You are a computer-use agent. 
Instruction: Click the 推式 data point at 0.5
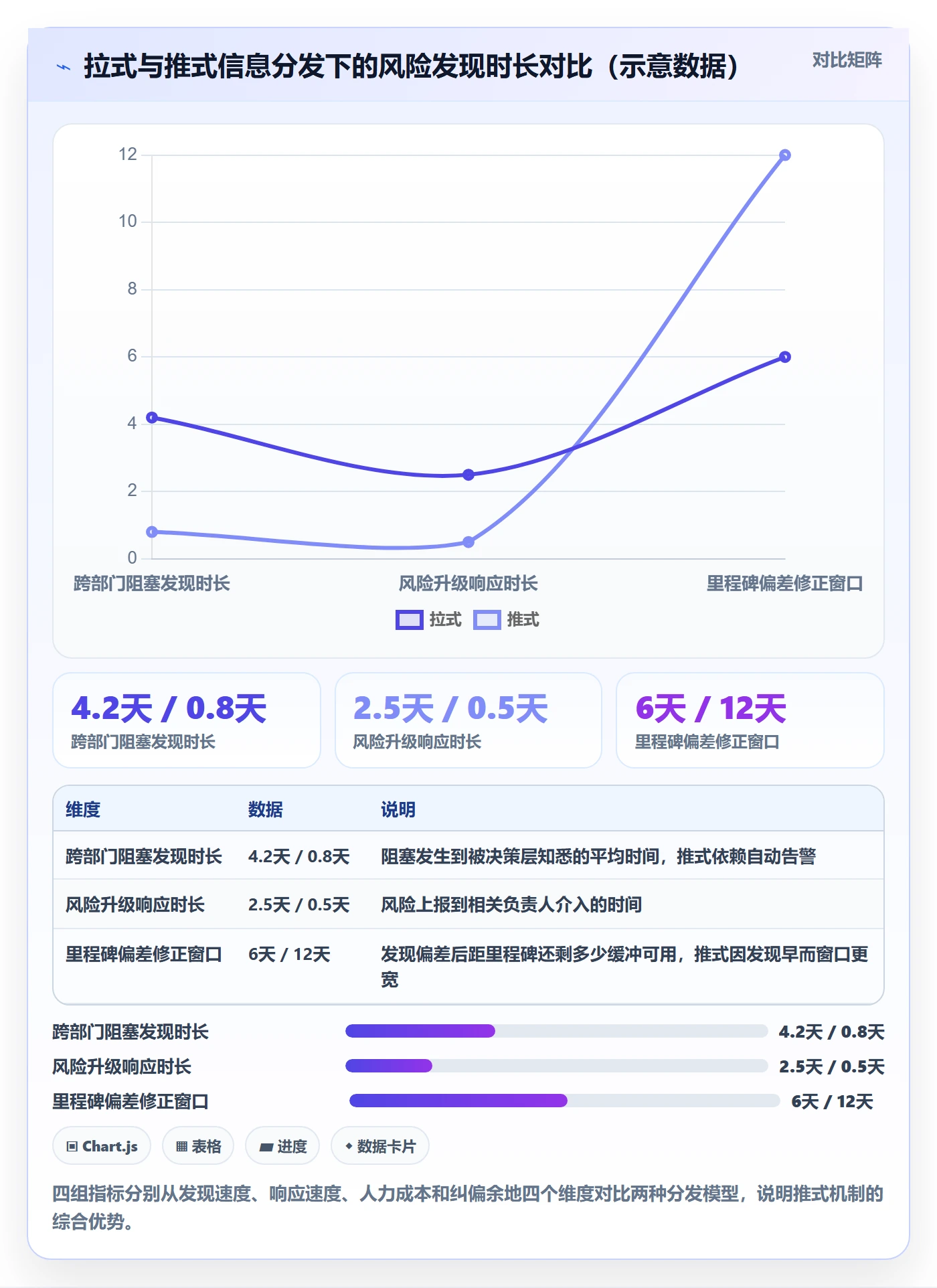click(468, 542)
